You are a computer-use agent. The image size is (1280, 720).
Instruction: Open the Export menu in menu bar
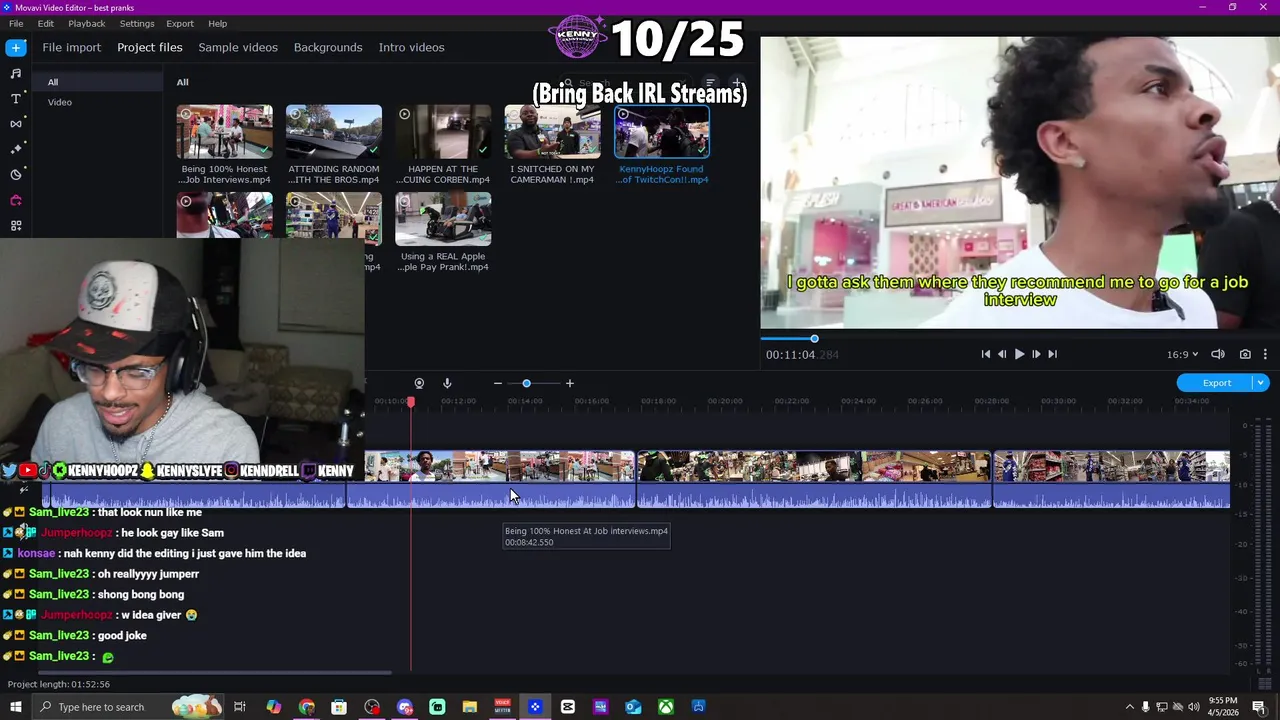click(180, 23)
